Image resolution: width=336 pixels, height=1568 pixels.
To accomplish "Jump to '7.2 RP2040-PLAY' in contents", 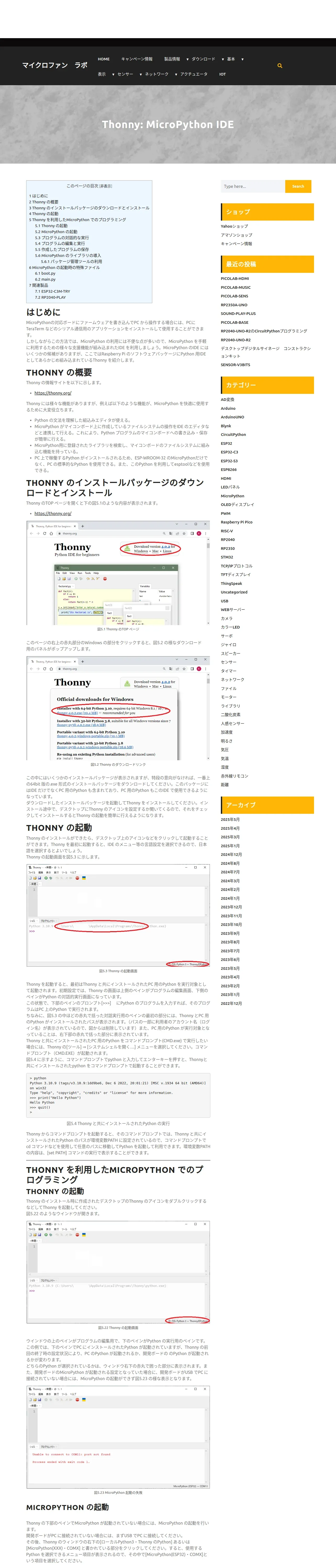I will [x=50, y=298].
